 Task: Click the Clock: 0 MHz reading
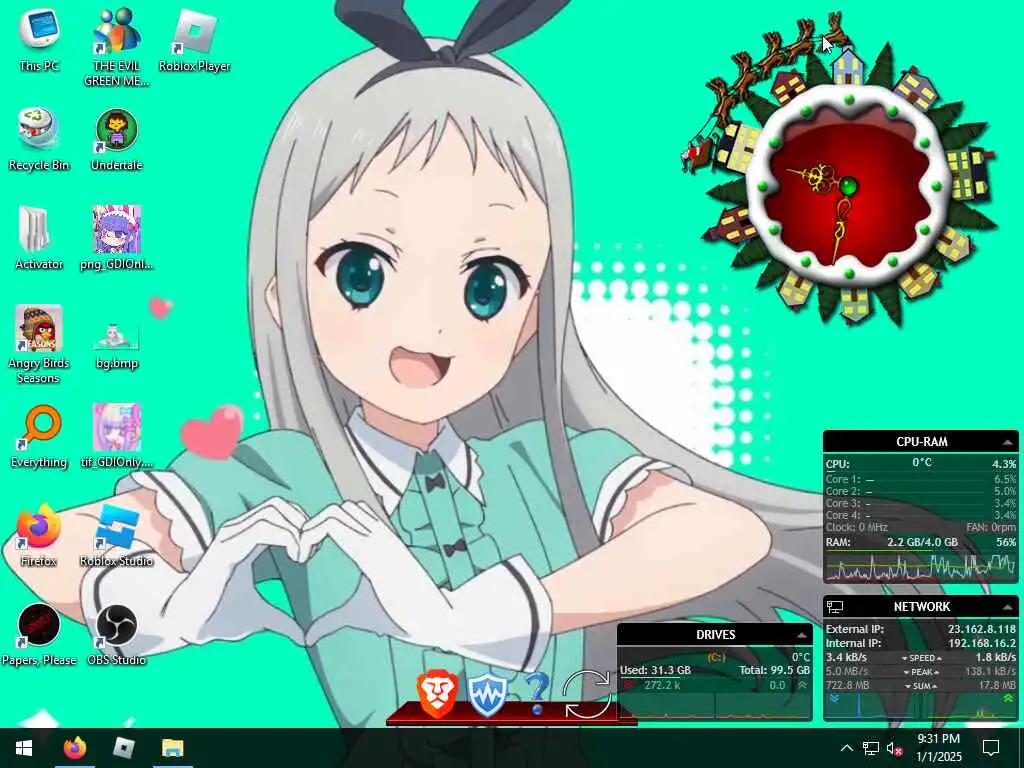coord(856,527)
